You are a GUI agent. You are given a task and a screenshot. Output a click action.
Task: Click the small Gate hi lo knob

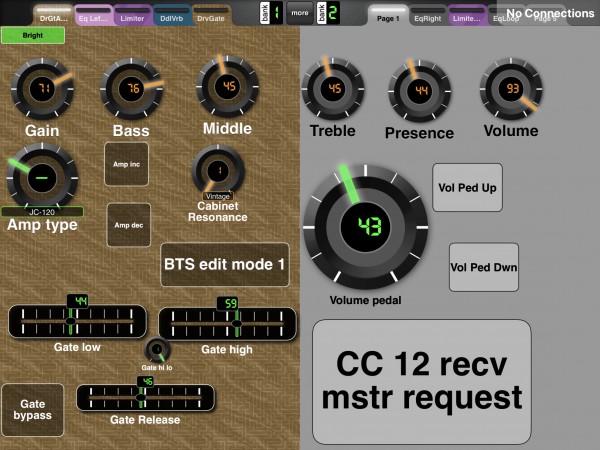coord(157,350)
